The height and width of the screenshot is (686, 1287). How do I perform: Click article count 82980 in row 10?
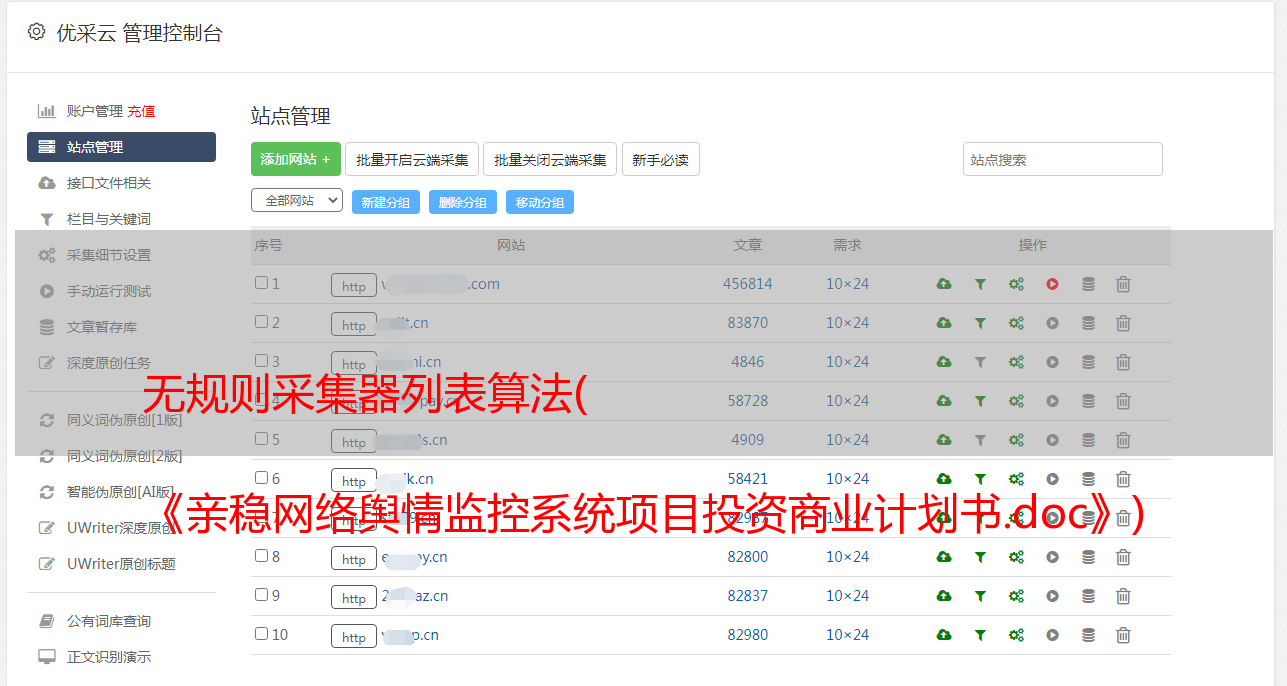click(x=748, y=635)
